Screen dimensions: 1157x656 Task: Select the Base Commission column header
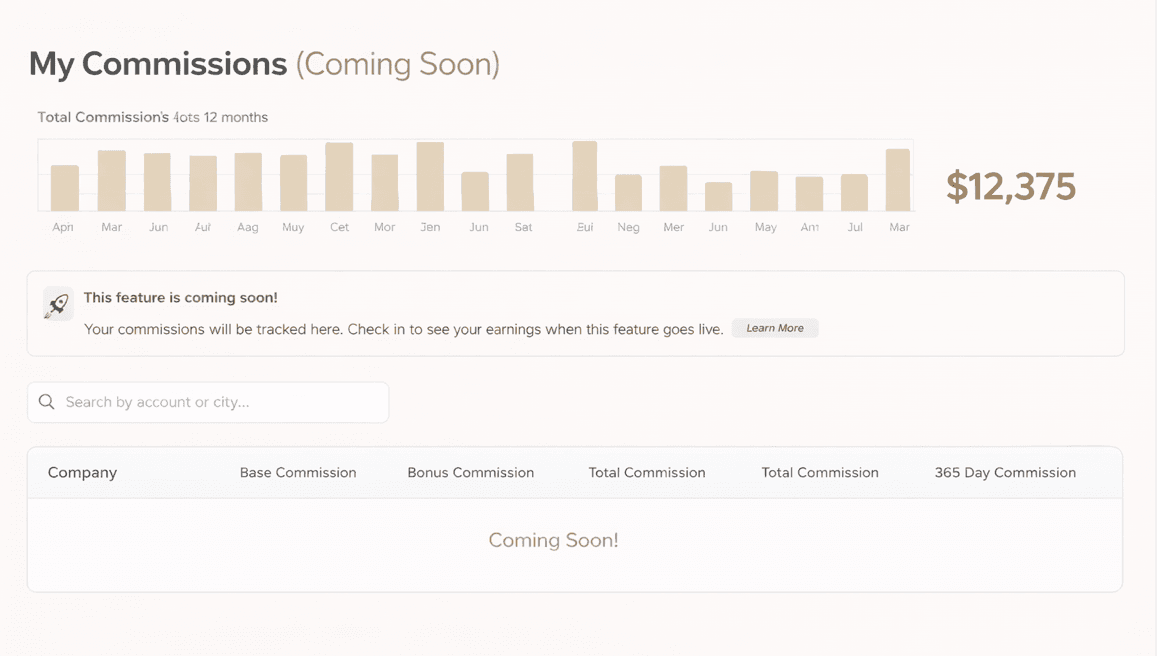[x=298, y=473]
